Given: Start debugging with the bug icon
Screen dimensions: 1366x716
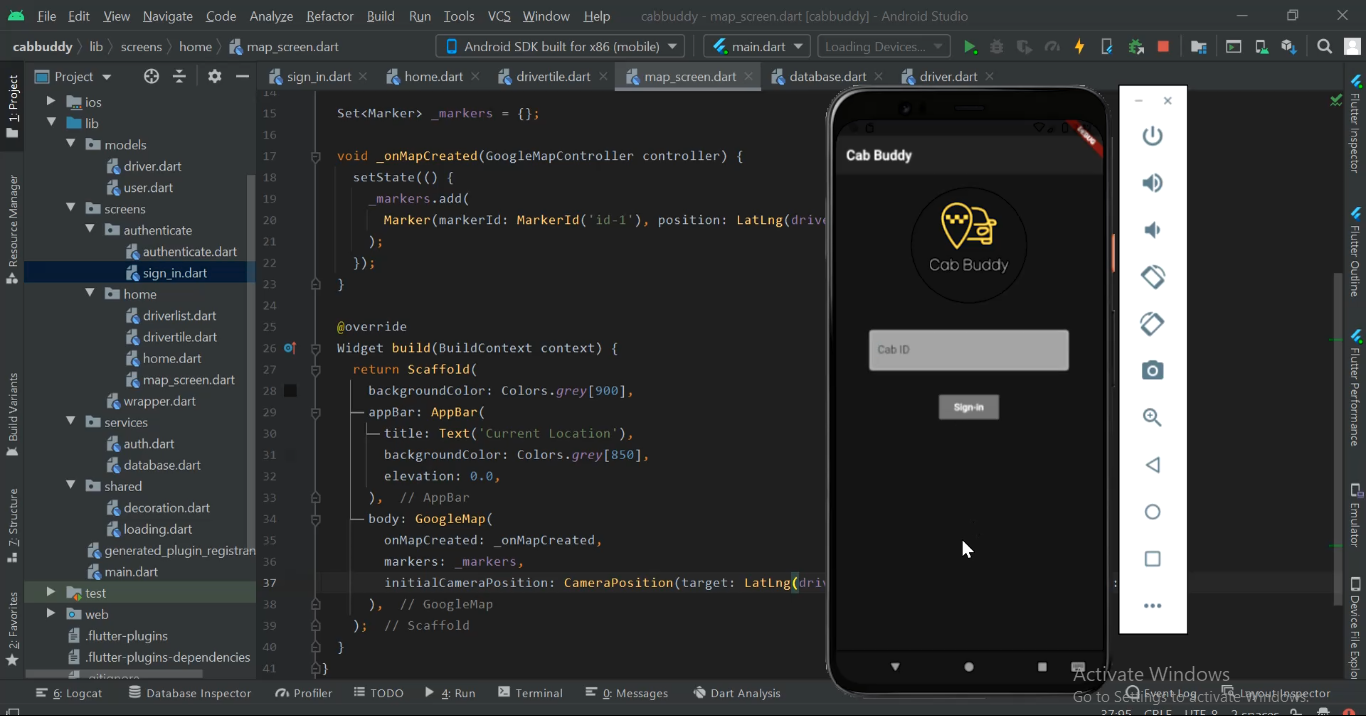Looking at the screenshot, I should [x=997, y=47].
